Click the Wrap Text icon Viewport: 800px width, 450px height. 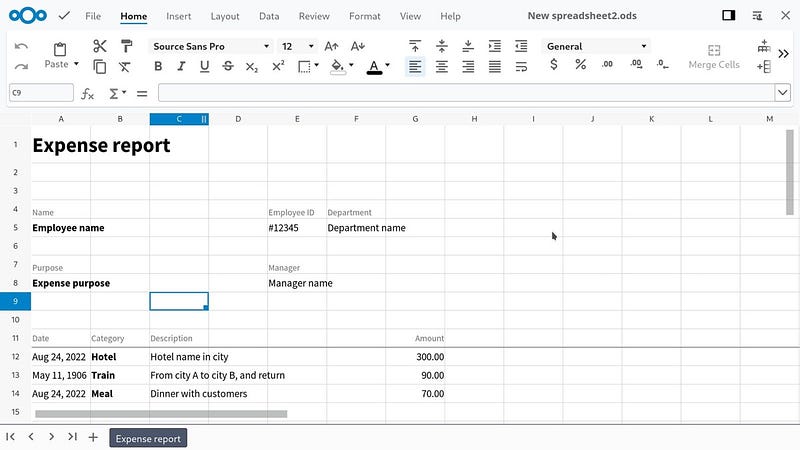[521, 66]
